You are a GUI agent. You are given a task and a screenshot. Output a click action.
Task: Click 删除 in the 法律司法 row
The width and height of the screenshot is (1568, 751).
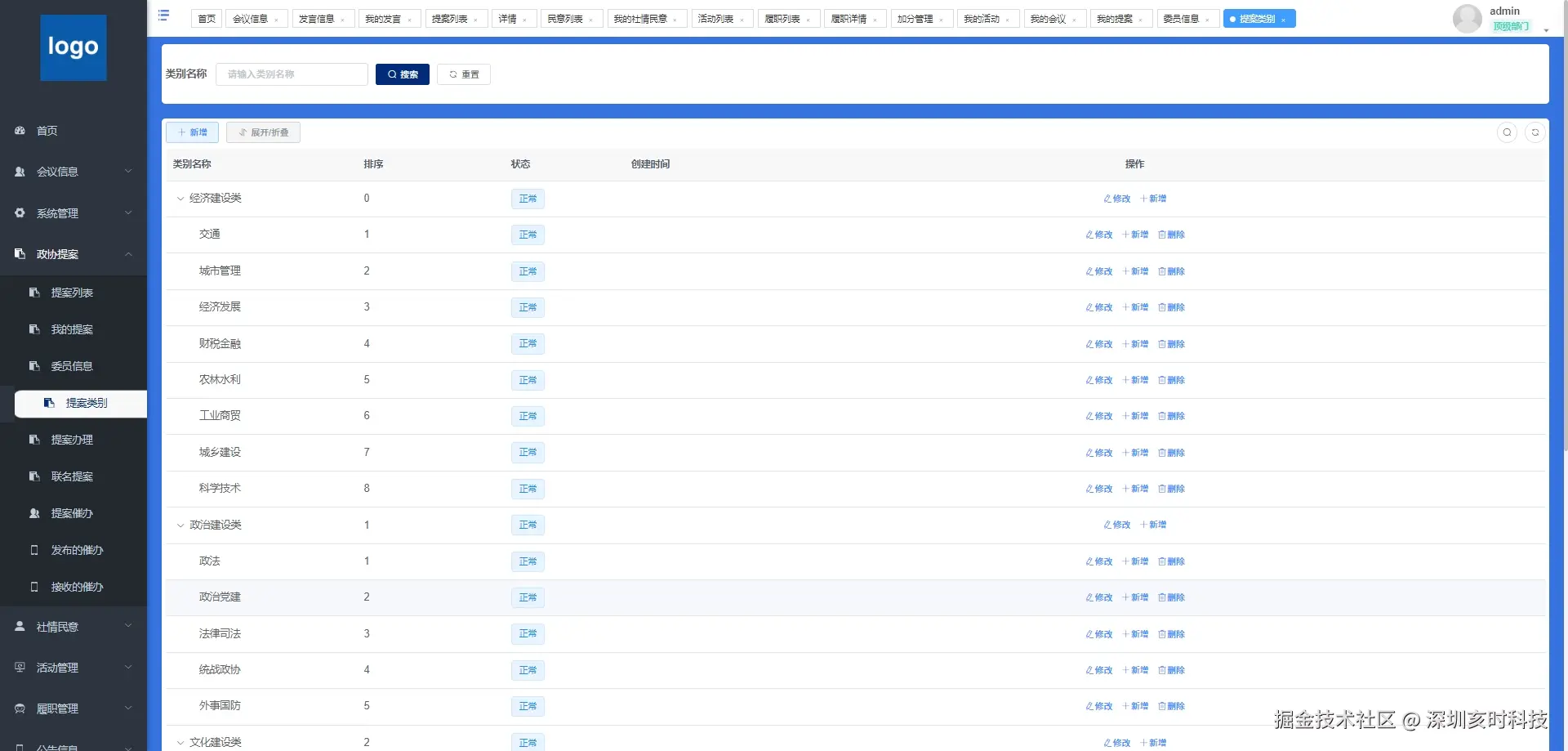click(1171, 634)
